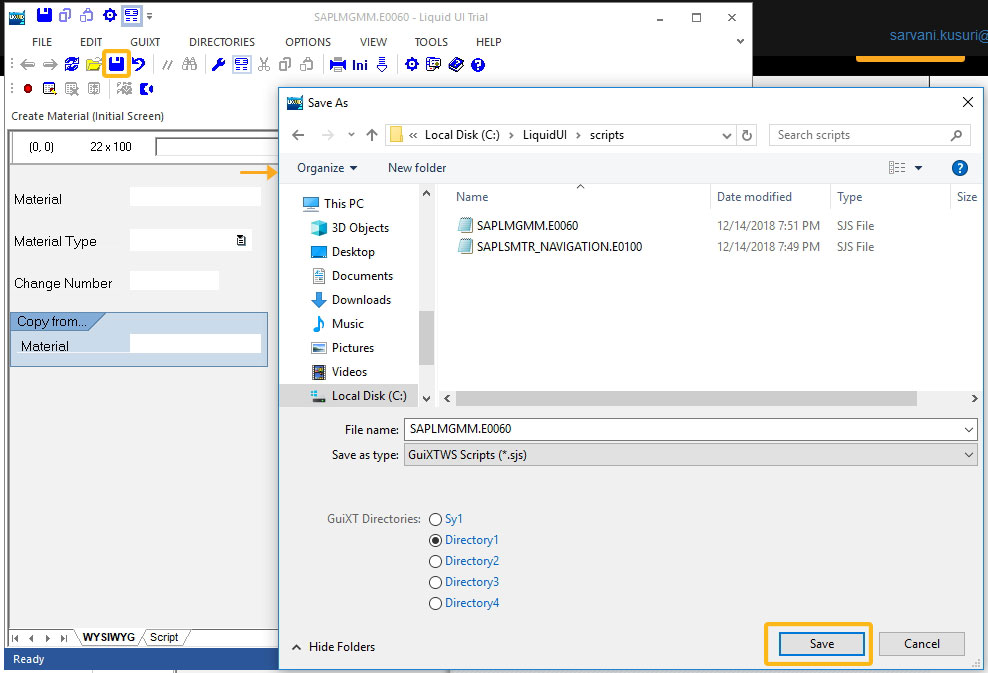Select the Sy1 GuiXT directory radio button

pos(435,519)
